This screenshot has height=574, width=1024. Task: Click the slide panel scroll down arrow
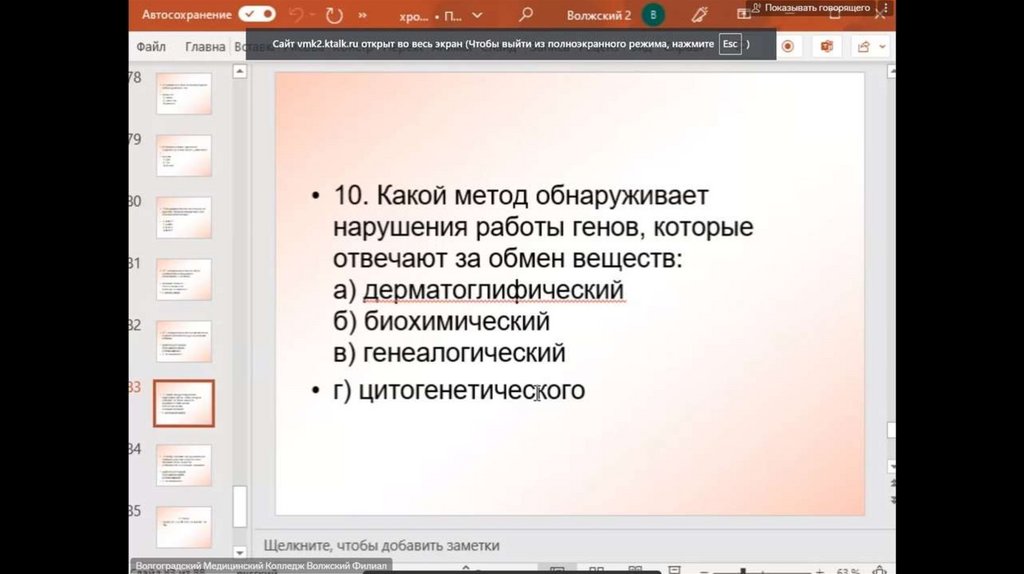[x=240, y=552]
